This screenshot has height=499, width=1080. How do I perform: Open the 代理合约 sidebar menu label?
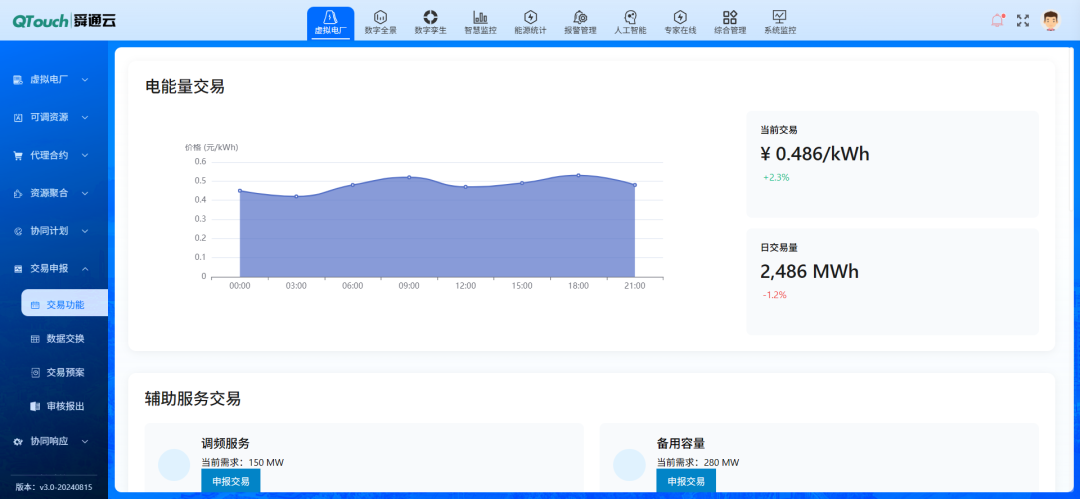point(49,156)
